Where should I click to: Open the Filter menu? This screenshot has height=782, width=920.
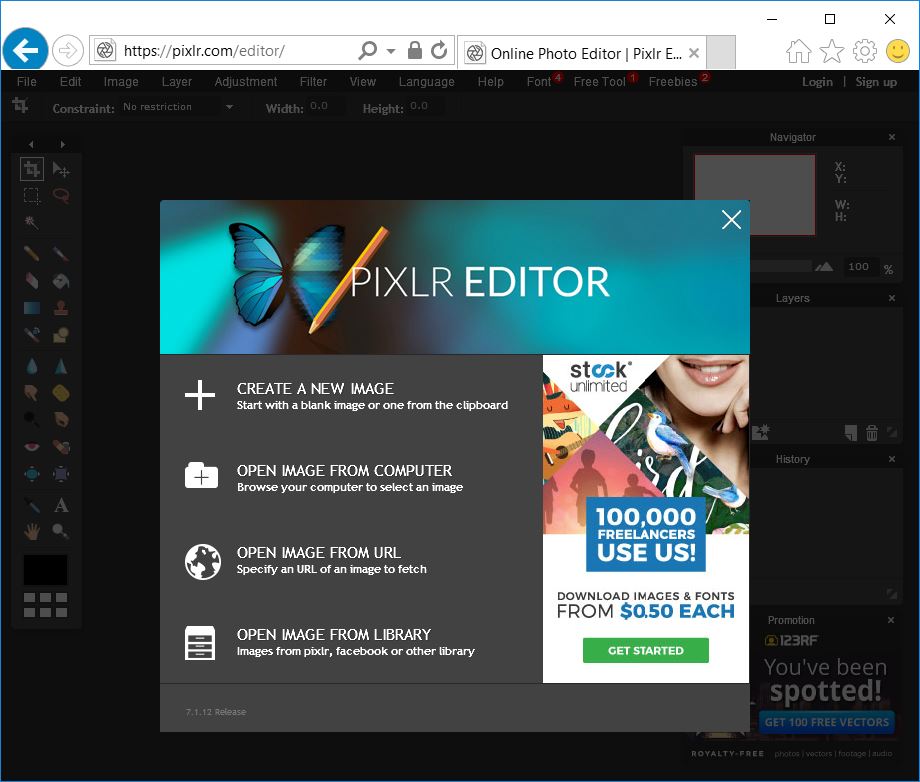click(313, 82)
